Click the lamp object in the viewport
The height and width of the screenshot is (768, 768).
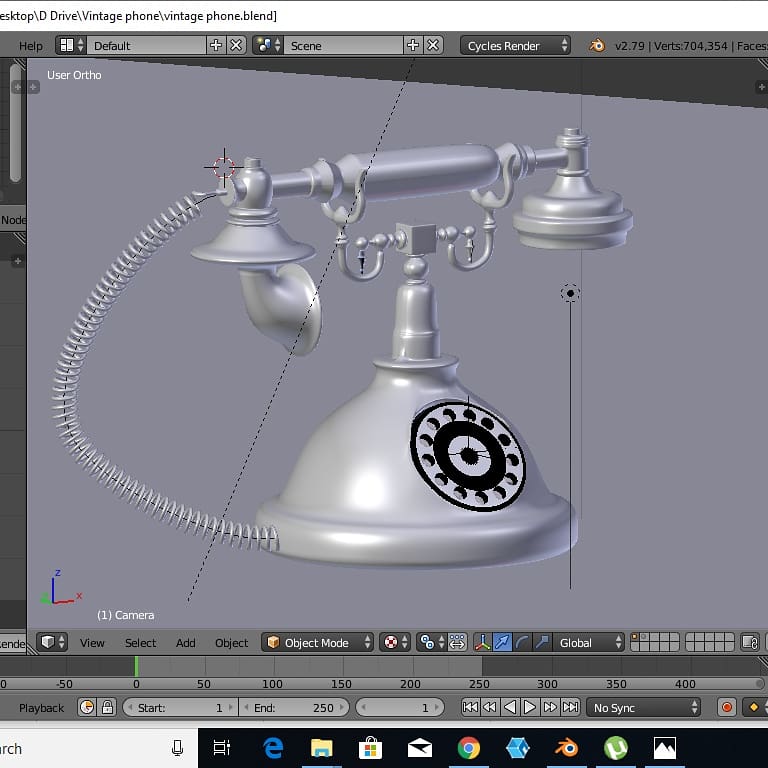pos(570,293)
